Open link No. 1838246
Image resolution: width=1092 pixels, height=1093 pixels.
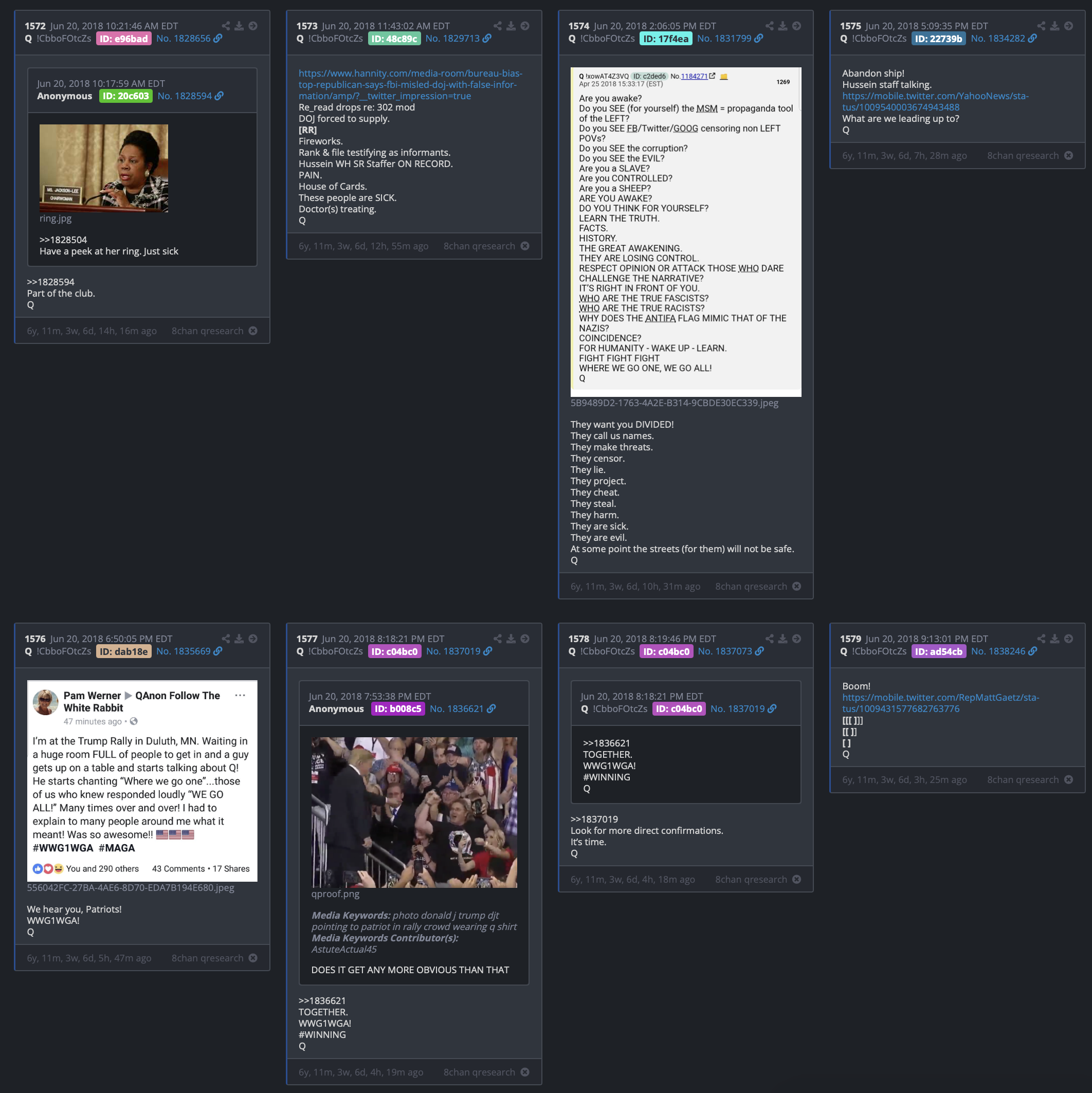[1004, 651]
